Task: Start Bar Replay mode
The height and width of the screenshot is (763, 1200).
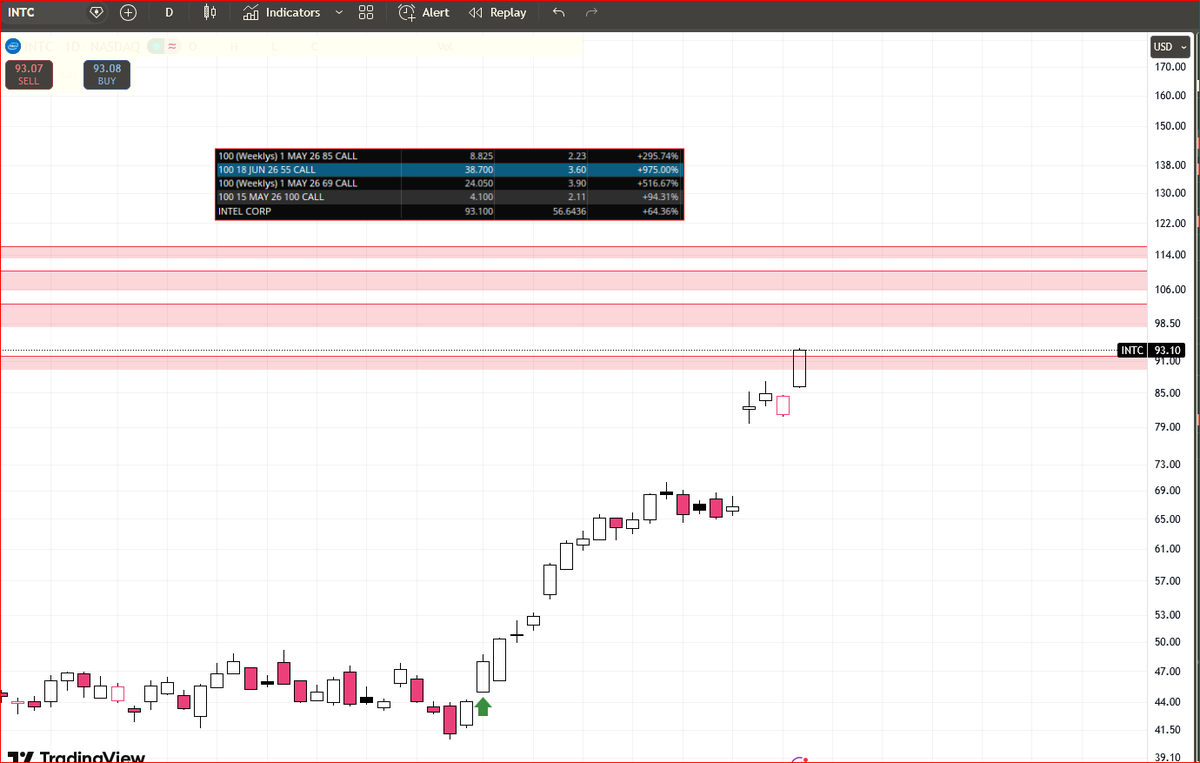Action: pyautogui.click(x=497, y=13)
